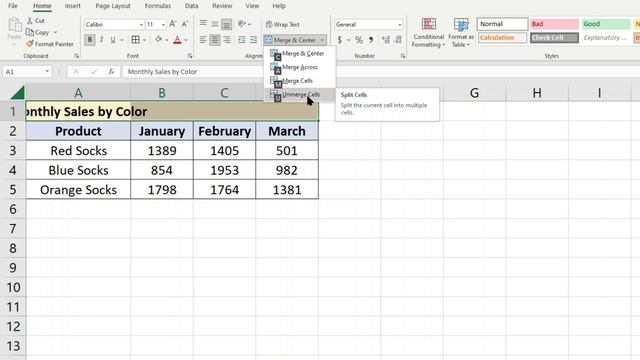The width and height of the screenshot is (640, 360).
Task: Apply the Good cell style
Action: 606,24
